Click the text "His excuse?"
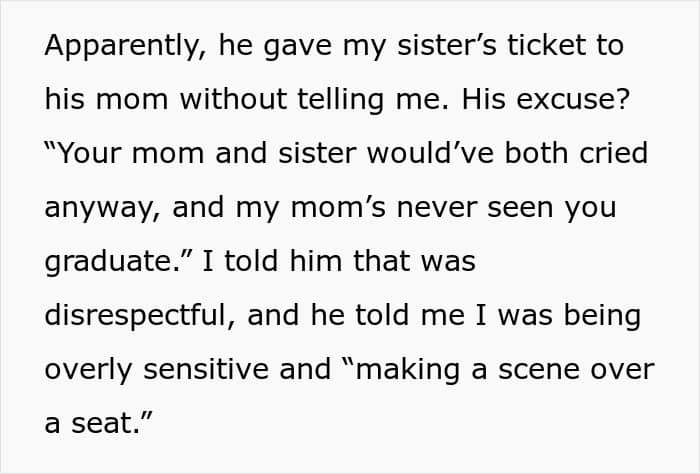Image resolution: width=700 pixels, height=474 pixels. point(545,99)
